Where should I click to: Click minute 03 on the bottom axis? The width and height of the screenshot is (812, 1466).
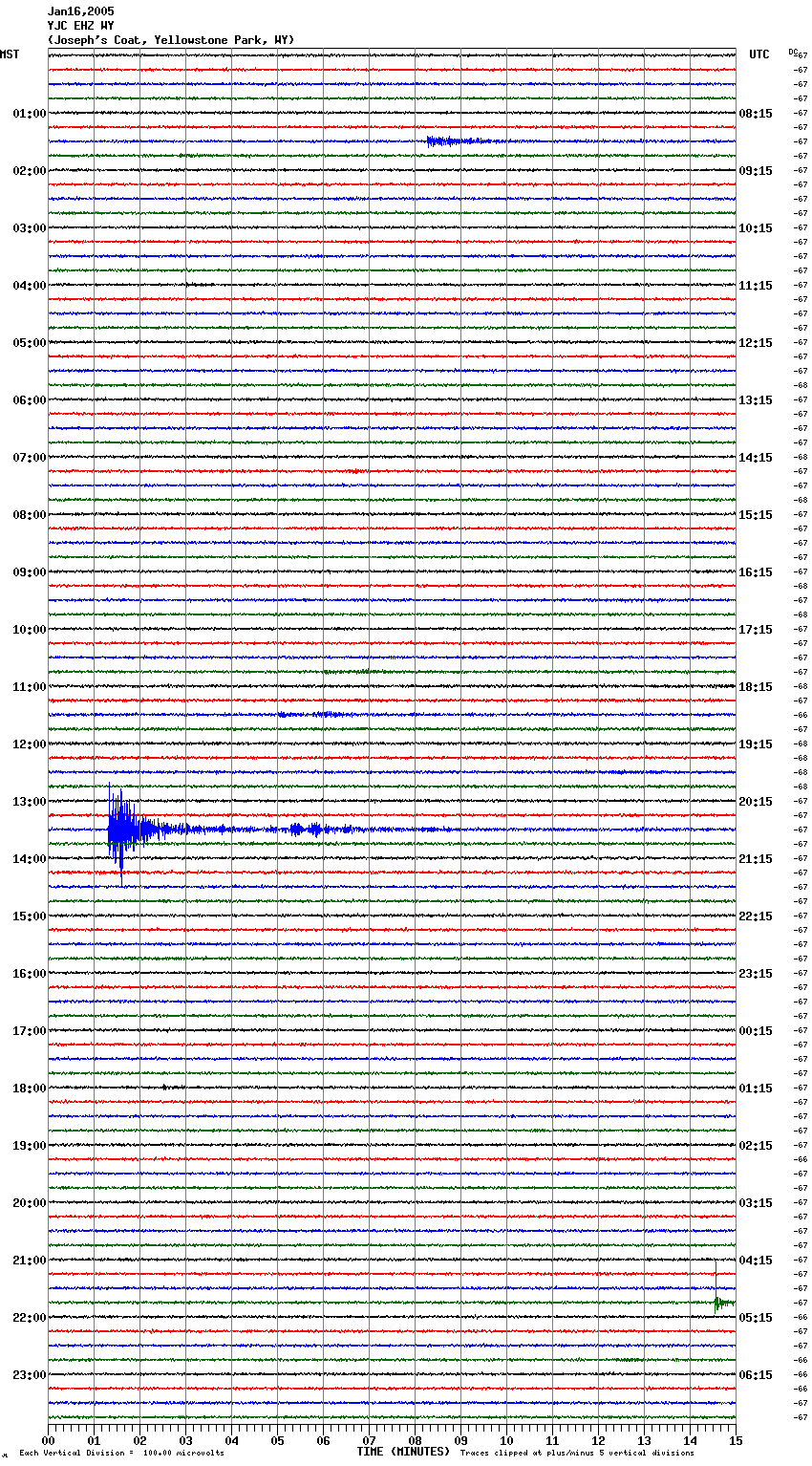tap(185, 1440)
